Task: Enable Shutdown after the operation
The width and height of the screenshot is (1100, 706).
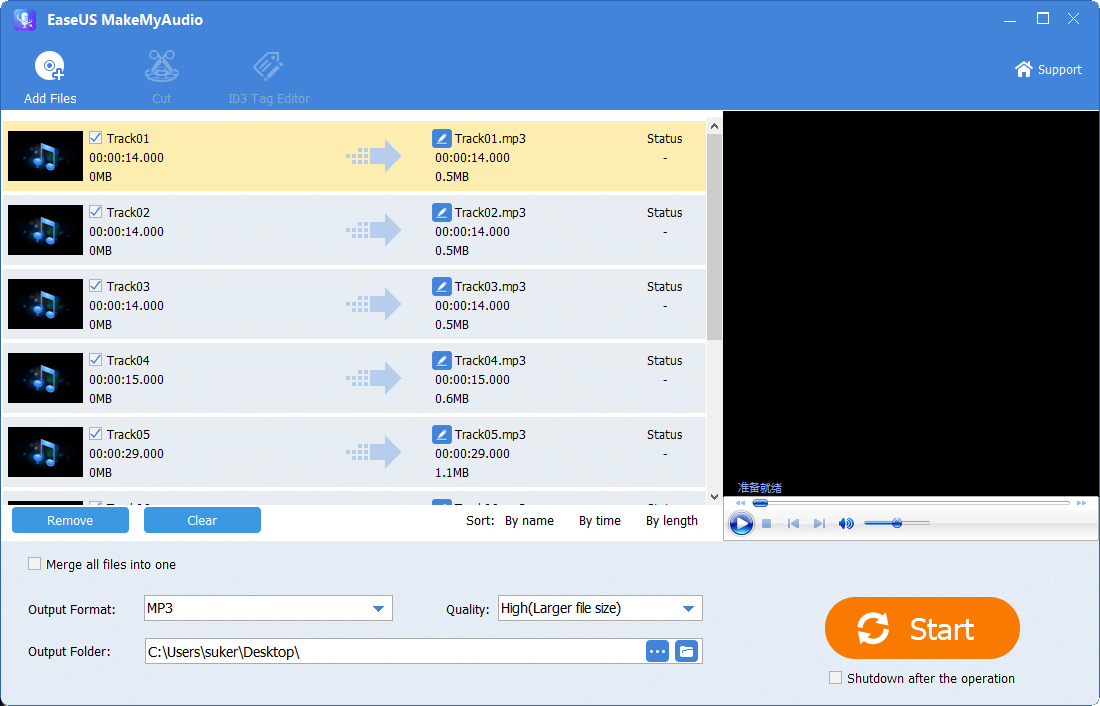Action: [836, 678]
